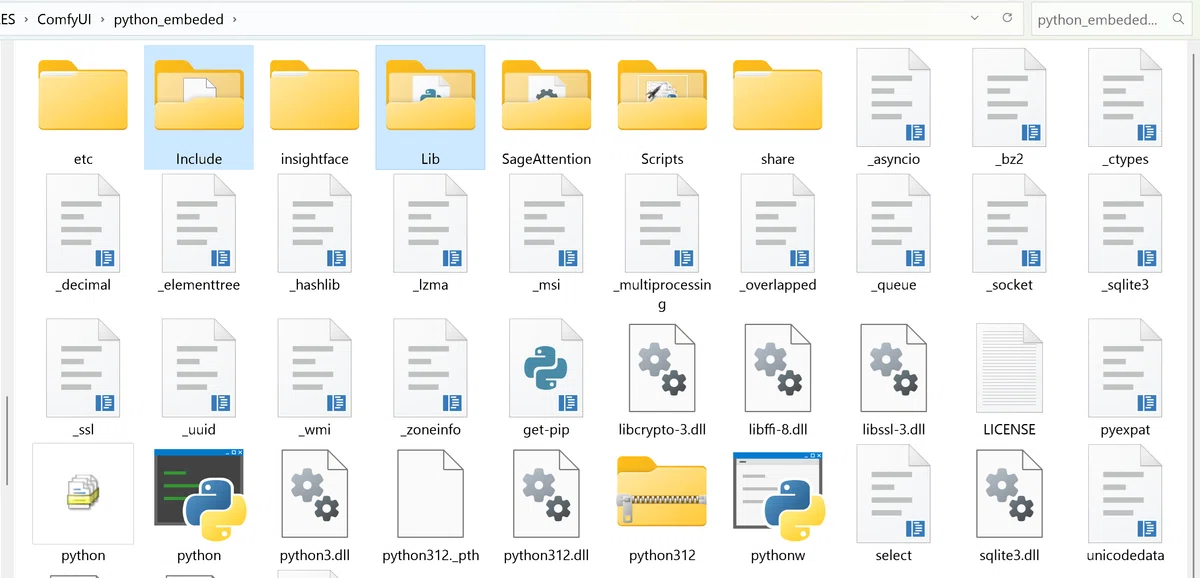The height and width of the screenshot is (578, 1200).
Task: Expand the chevron before ComfyUI in the breadcrumb
Action: tap(26, 19)
